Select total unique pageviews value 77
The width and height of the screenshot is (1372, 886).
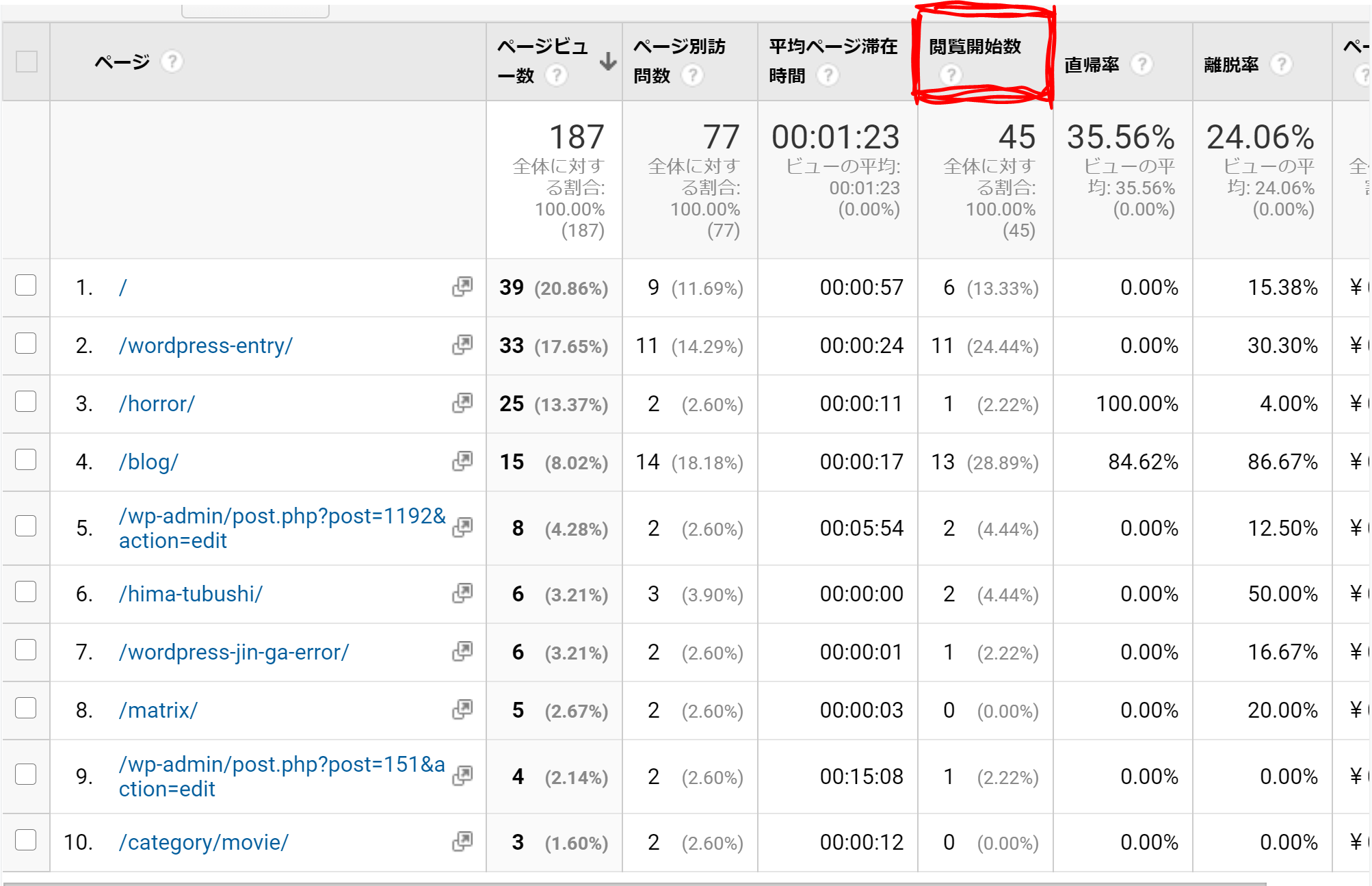722,137
